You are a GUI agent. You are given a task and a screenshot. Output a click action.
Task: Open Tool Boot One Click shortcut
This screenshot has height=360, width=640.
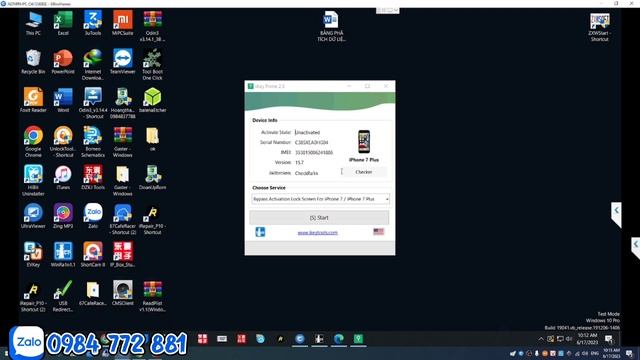click(152, 64)
